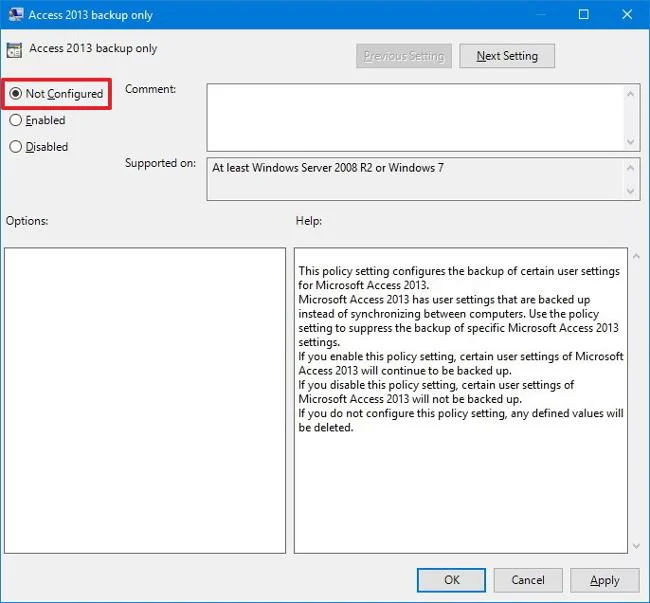This screenshot has height=603, width=650.
Task: Click the Cancel button
Action: [528, 580]
